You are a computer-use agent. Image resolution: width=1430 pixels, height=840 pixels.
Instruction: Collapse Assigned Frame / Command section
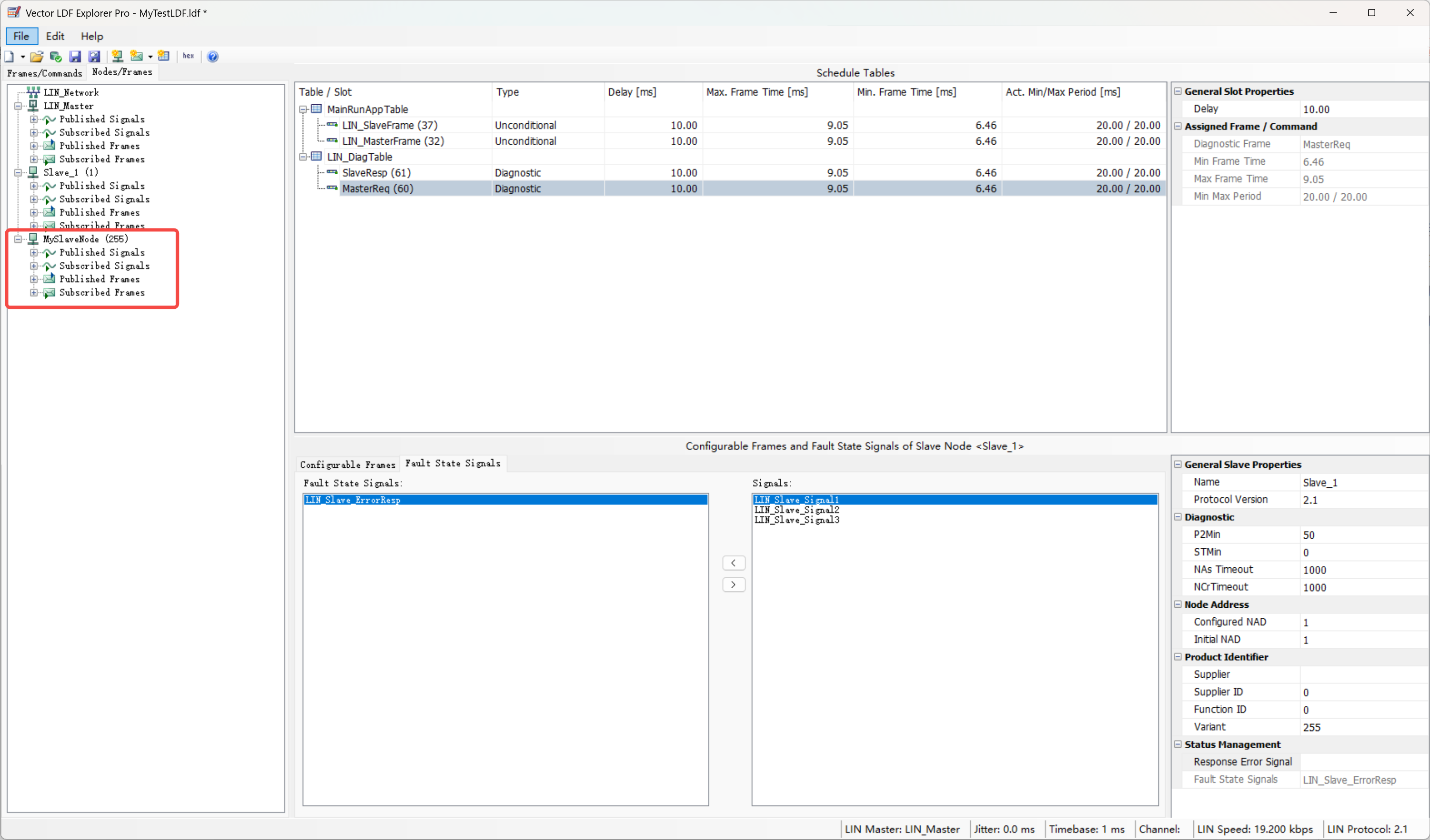[1178, 126]
